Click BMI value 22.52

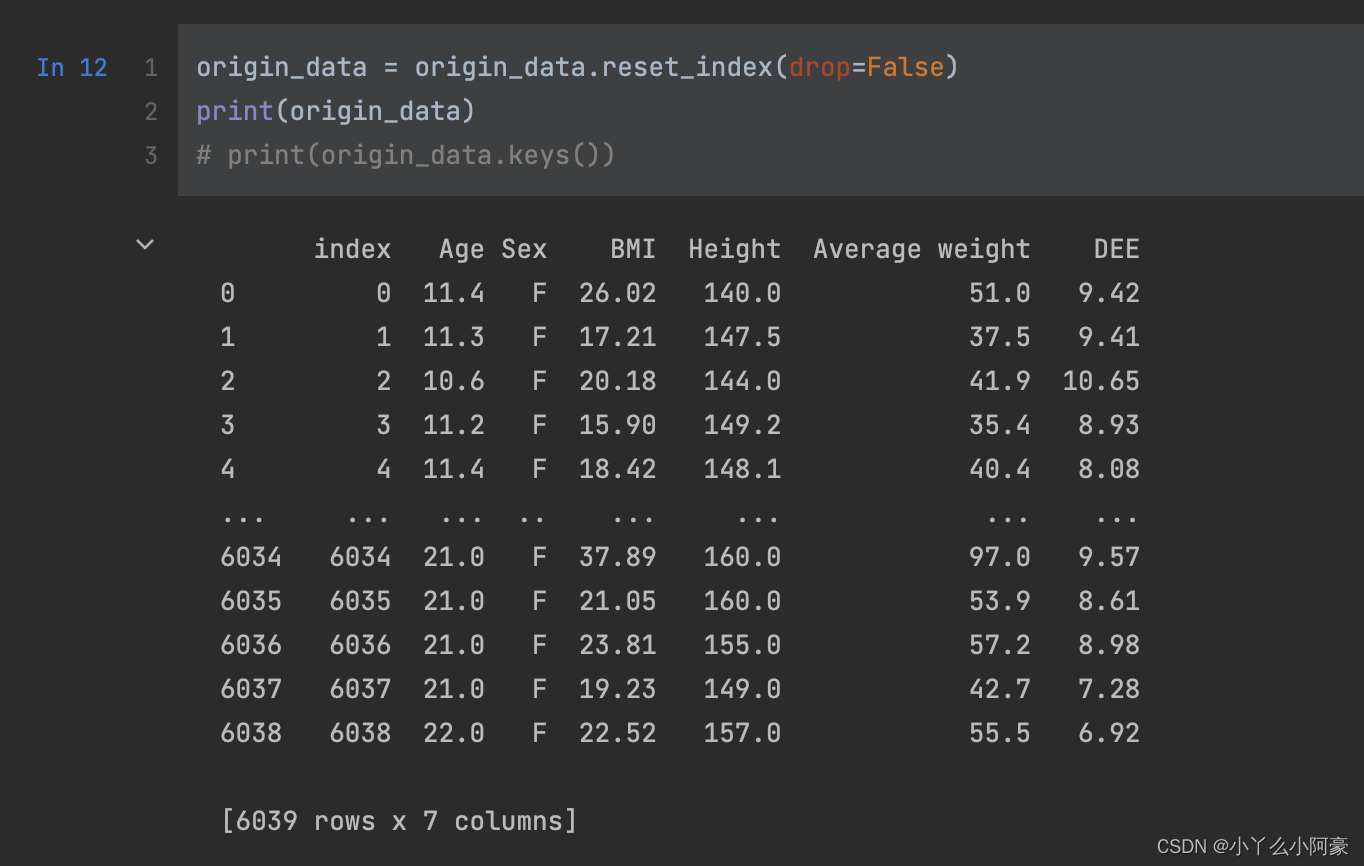pyautogui.click(x=618, y=733)
